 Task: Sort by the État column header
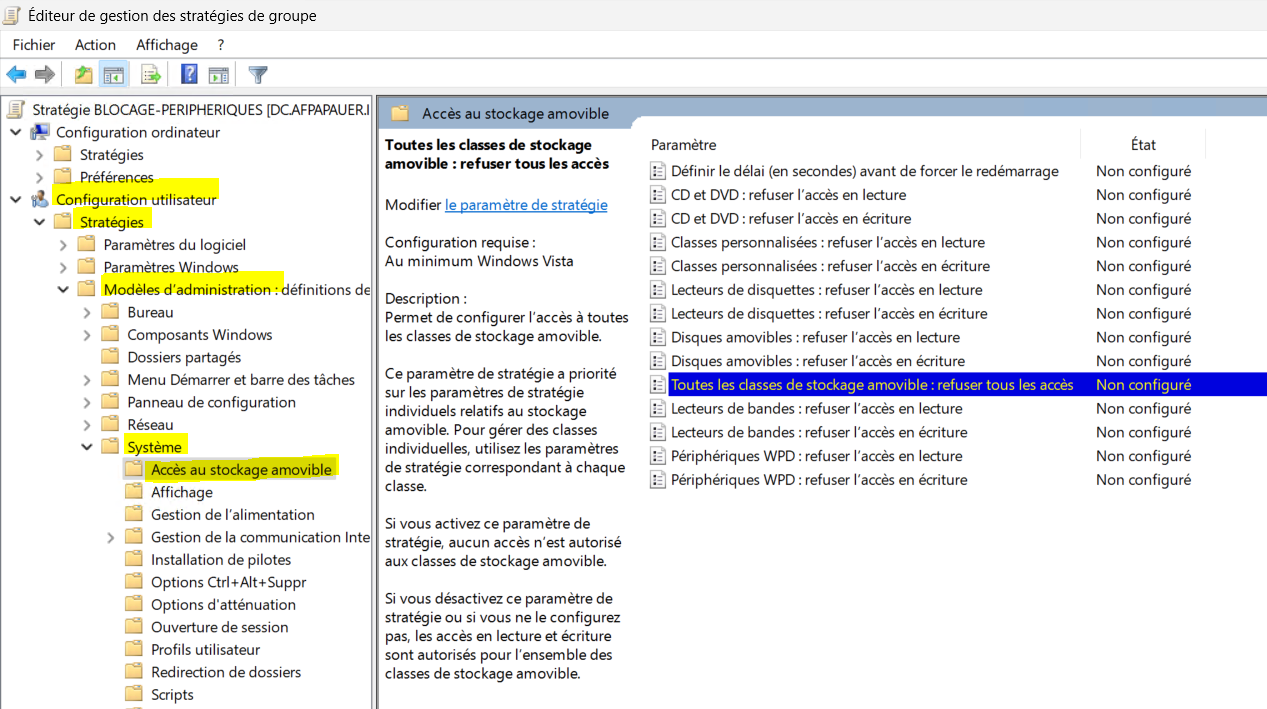click(1142, 145)
